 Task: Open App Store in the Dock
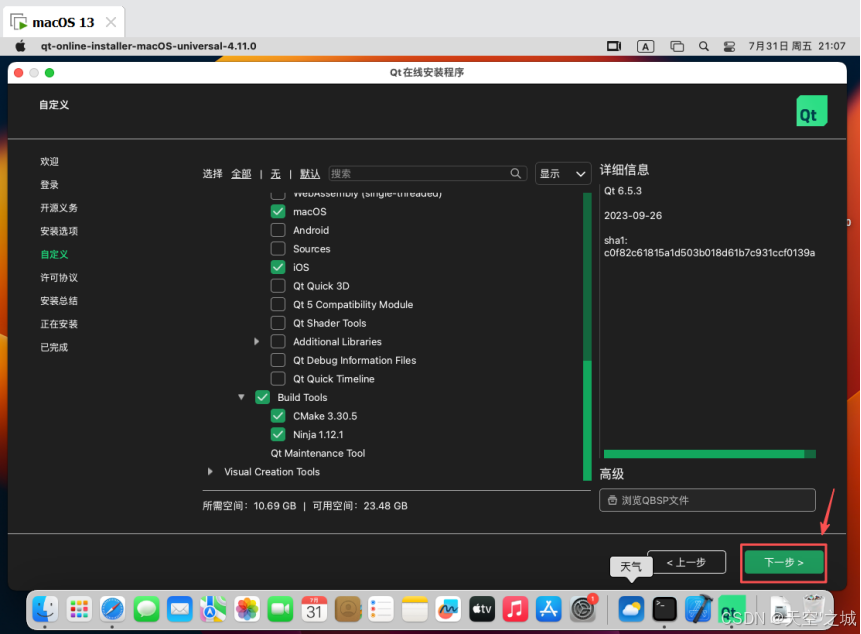click(549, 609)
